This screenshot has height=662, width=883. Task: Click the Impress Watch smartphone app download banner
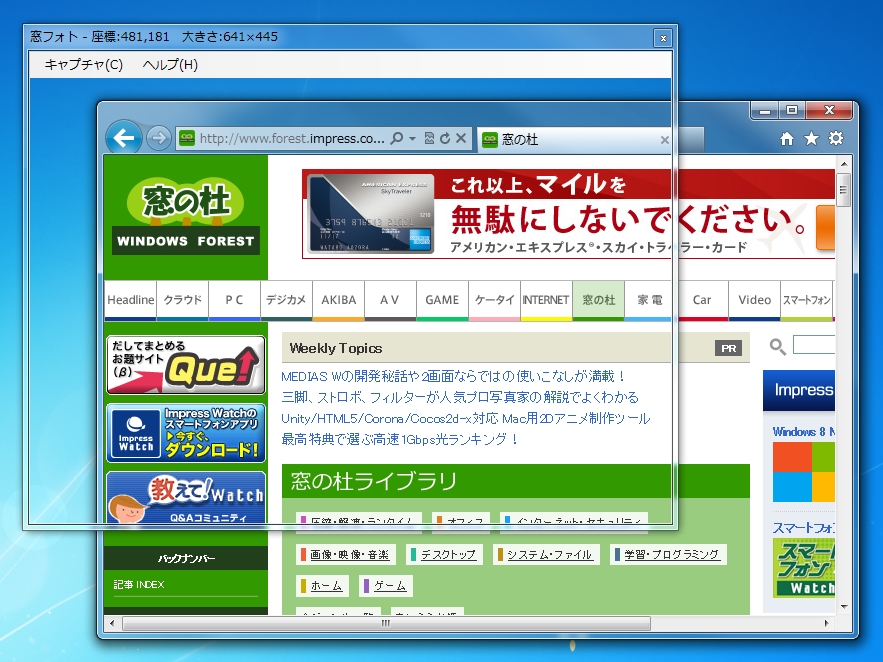coord(185,434)
